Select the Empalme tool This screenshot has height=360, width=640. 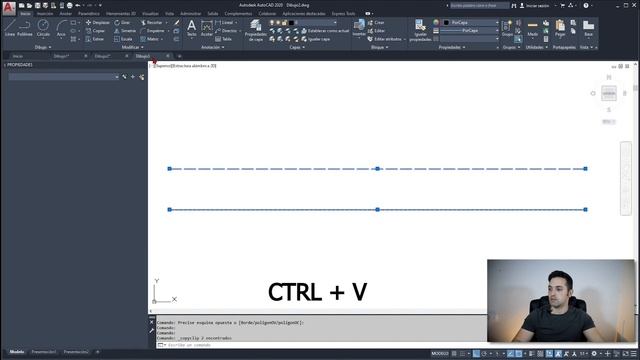(152, 31)
